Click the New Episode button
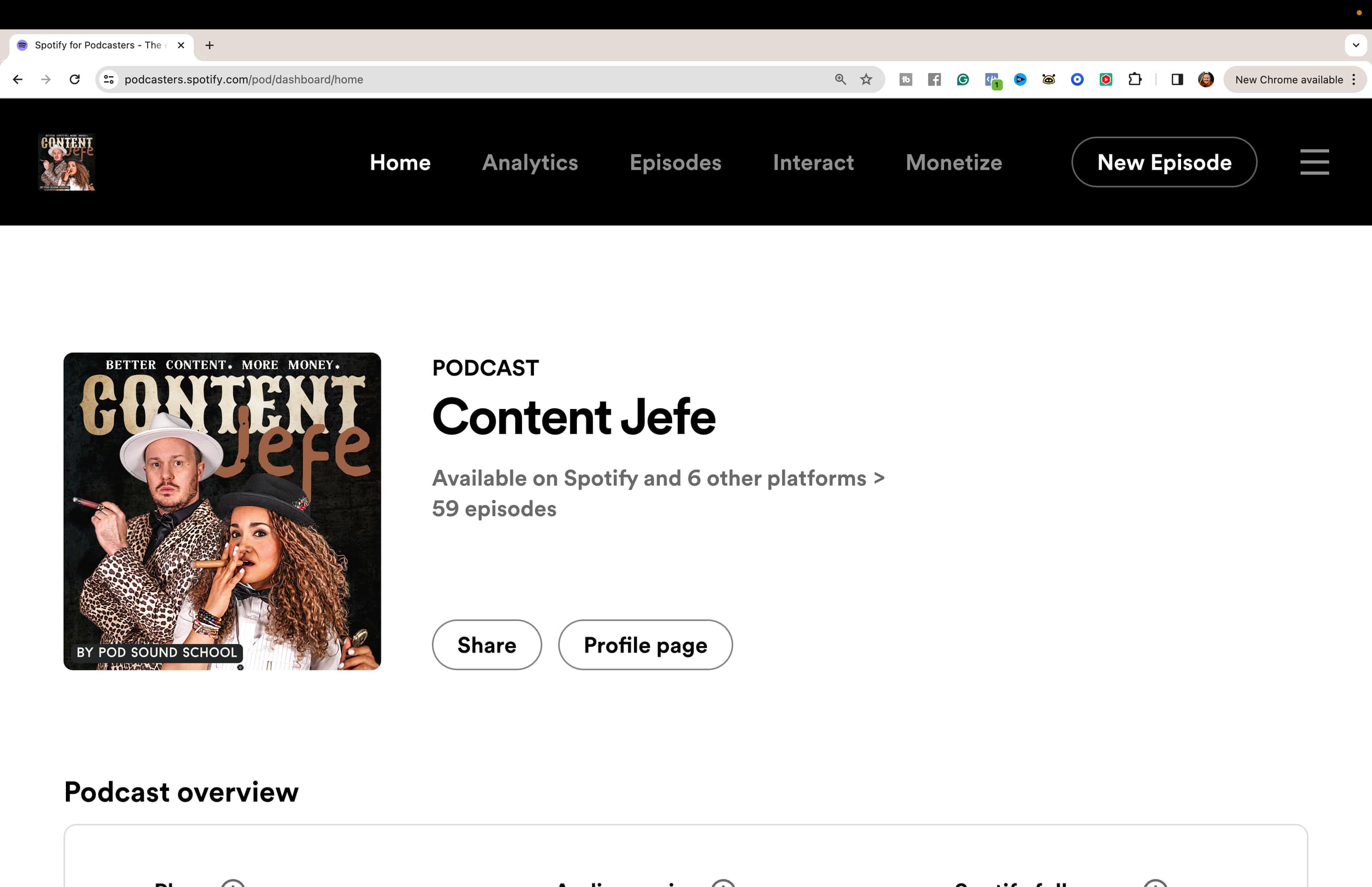The image size is (1372, 887). 1164,162
